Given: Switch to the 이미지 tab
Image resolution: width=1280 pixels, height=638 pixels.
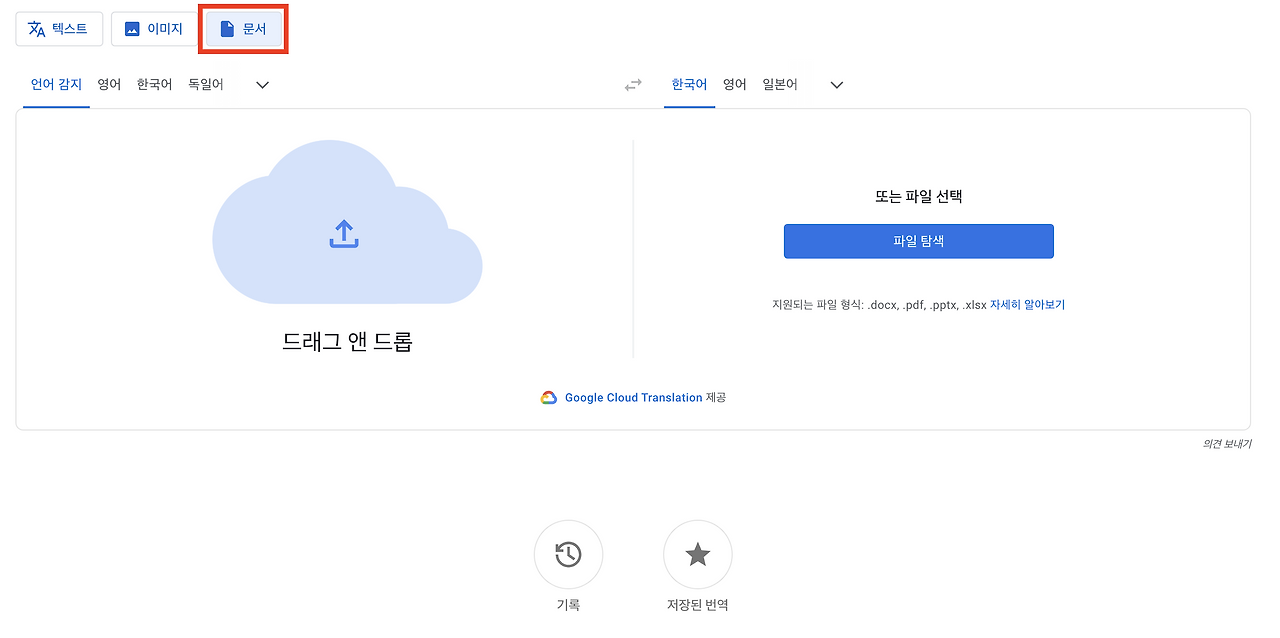Looking at the screenshot, I should (x=153, y=29).
